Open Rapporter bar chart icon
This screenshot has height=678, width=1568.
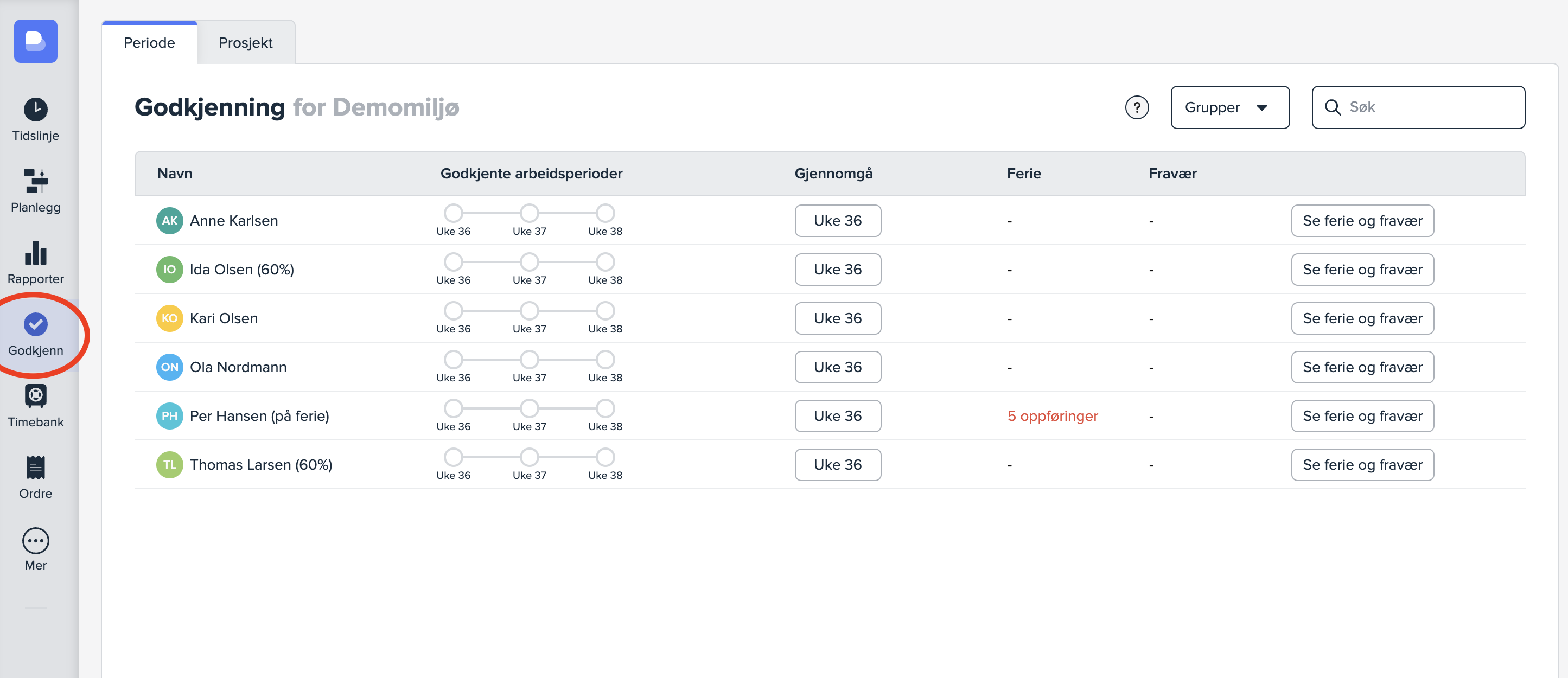[x=35, y=253]
